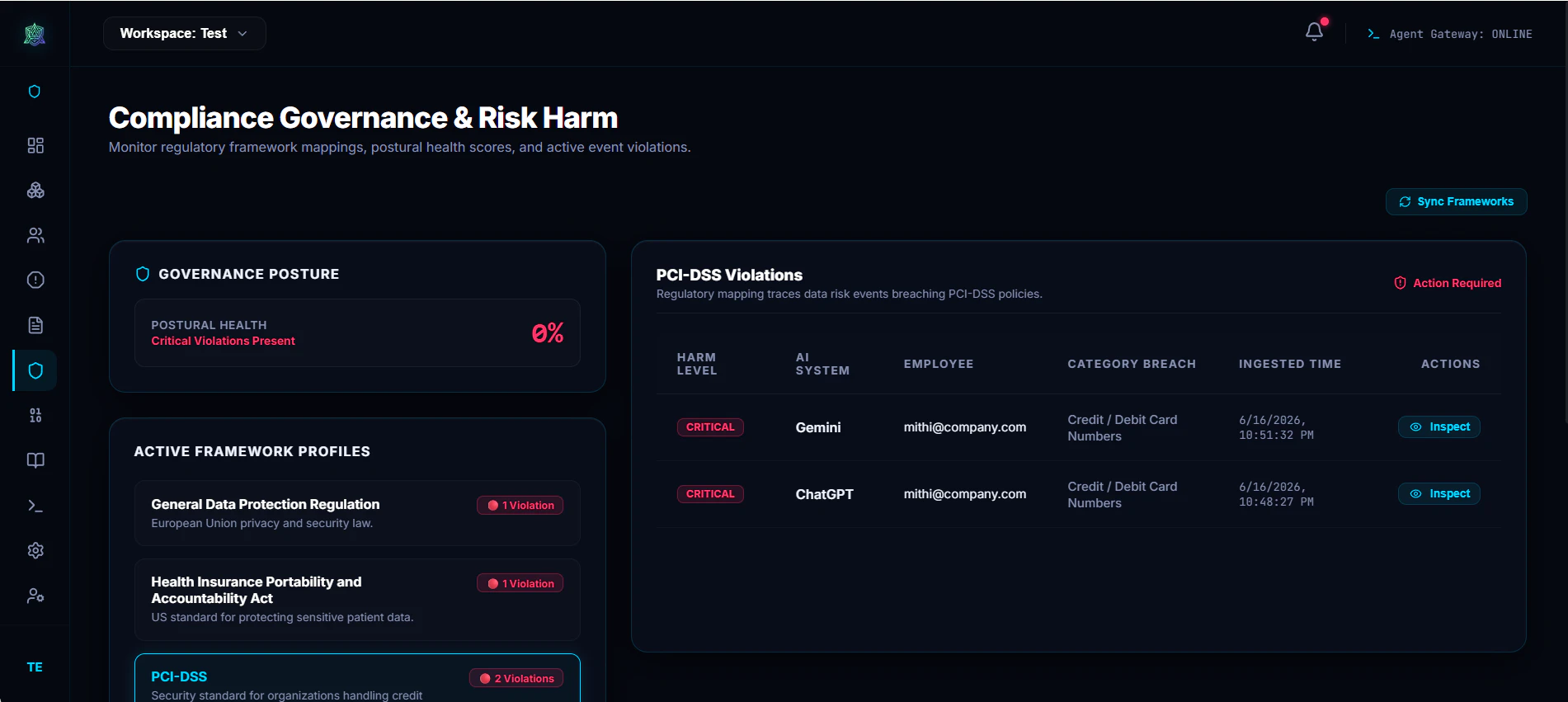Screen dimensions: 1568x702
Task: Click Credit / Debit Card Numbers in Gemini row
Action: 1122,428
